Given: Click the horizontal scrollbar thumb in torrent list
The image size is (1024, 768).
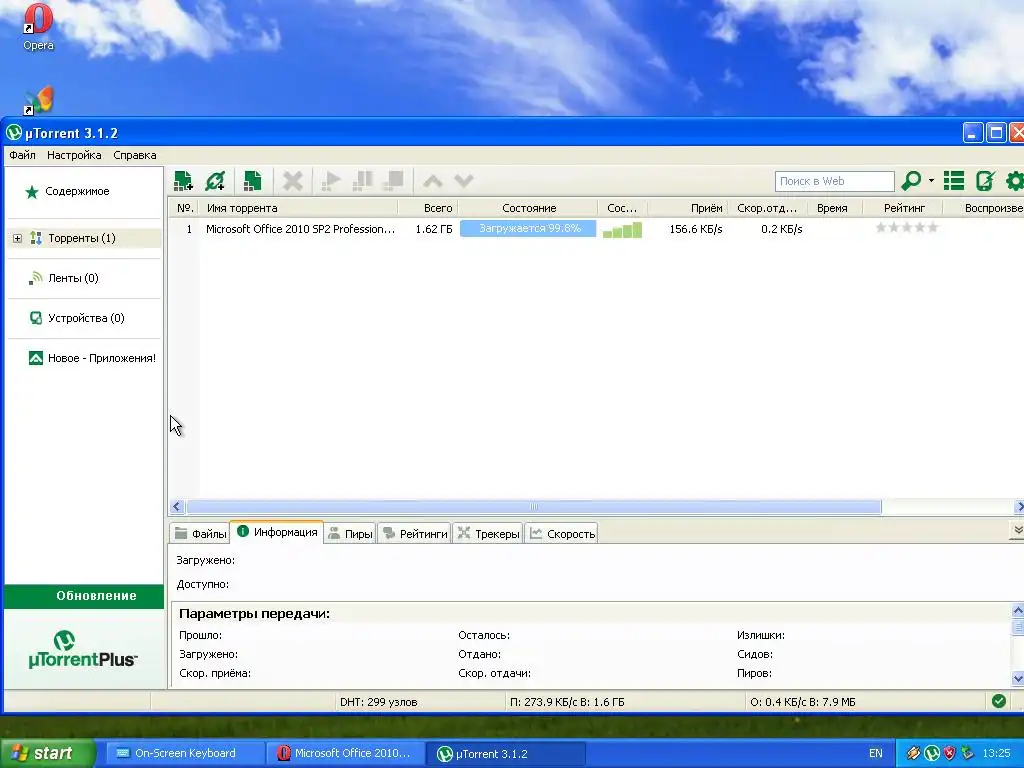Looking at the screenshot, I should tap(534, 507).
